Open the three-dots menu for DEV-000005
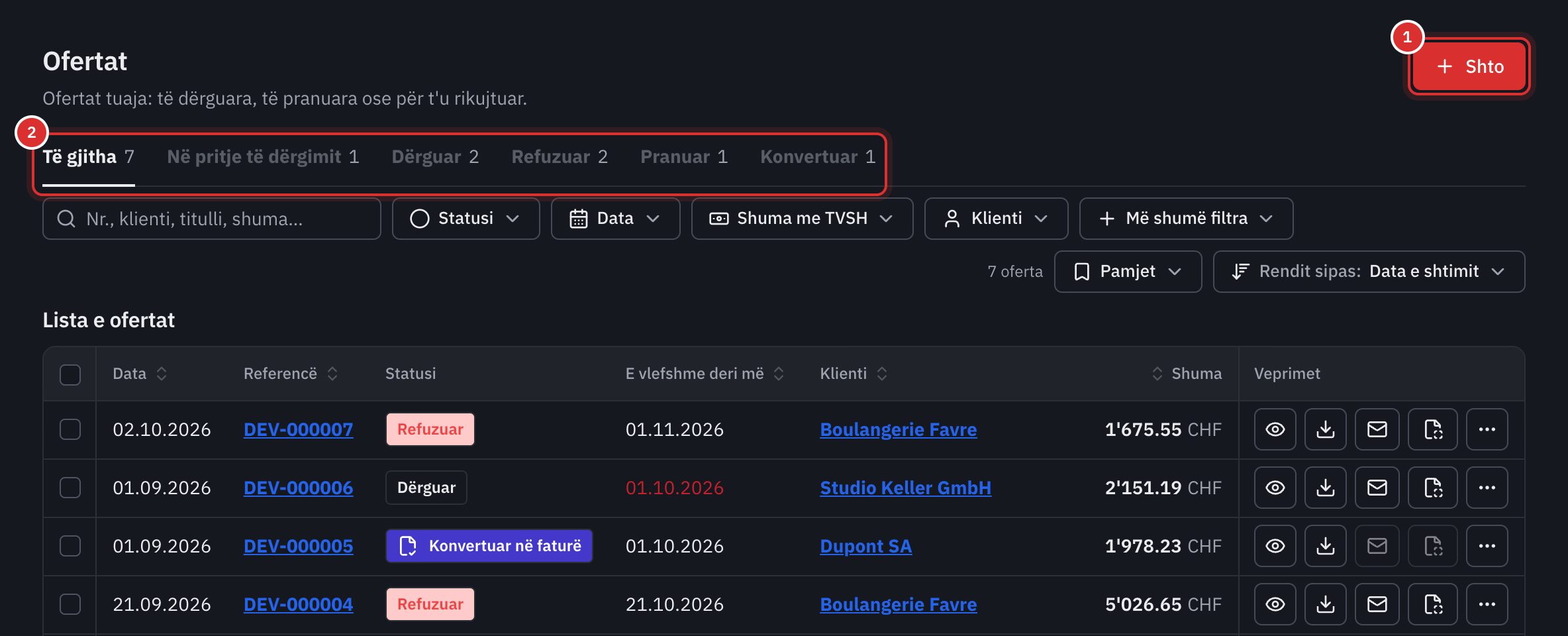This screenshot has height=636, width=1568. 1487,546
